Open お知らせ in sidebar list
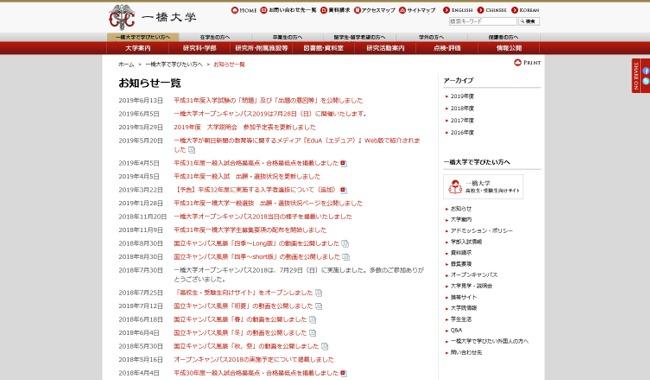Image resolution: width=650 pixels, height=380 pixels. [461, 208]
